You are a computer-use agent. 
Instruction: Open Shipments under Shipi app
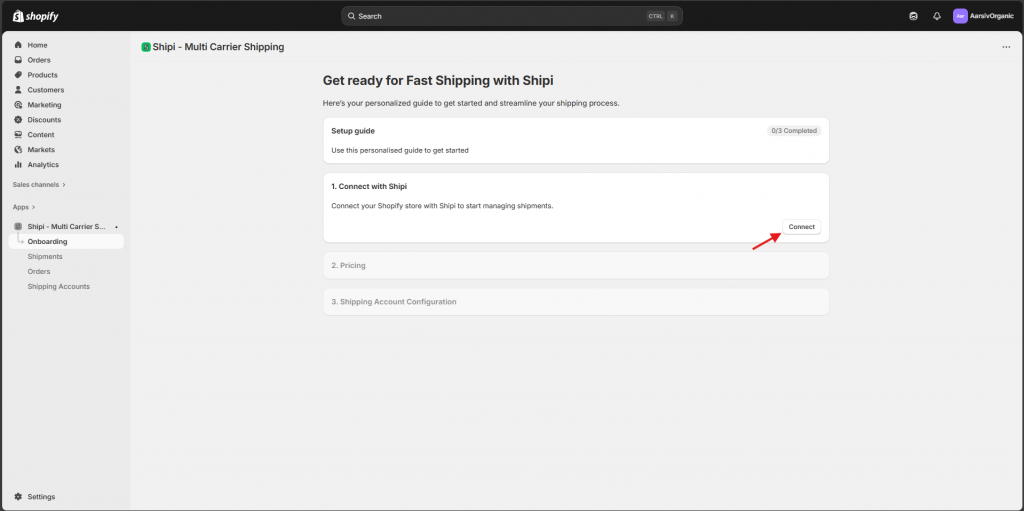pyautogui.click(x=45, y=257)
